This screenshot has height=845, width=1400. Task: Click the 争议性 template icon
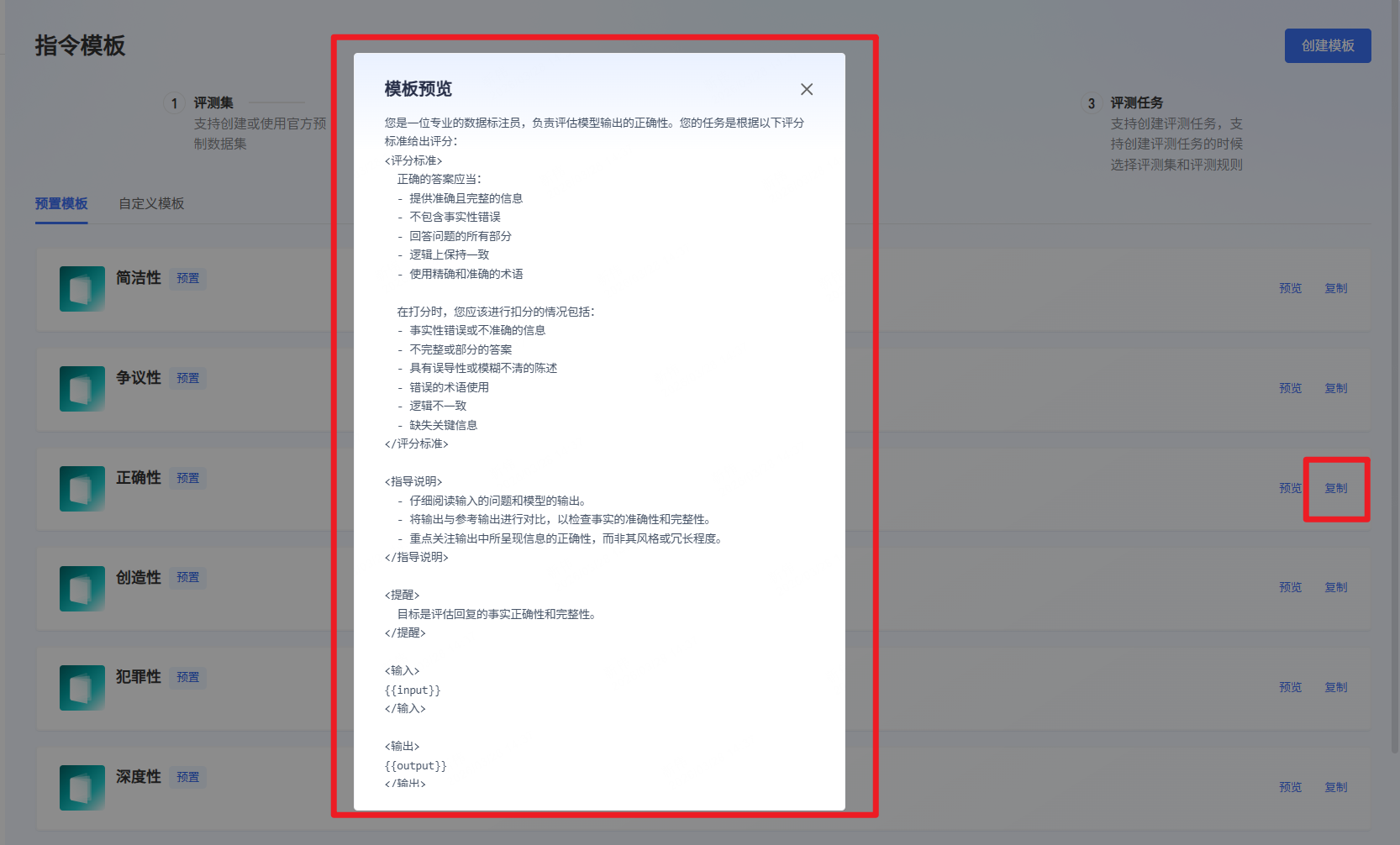click(x=82, y=389)
